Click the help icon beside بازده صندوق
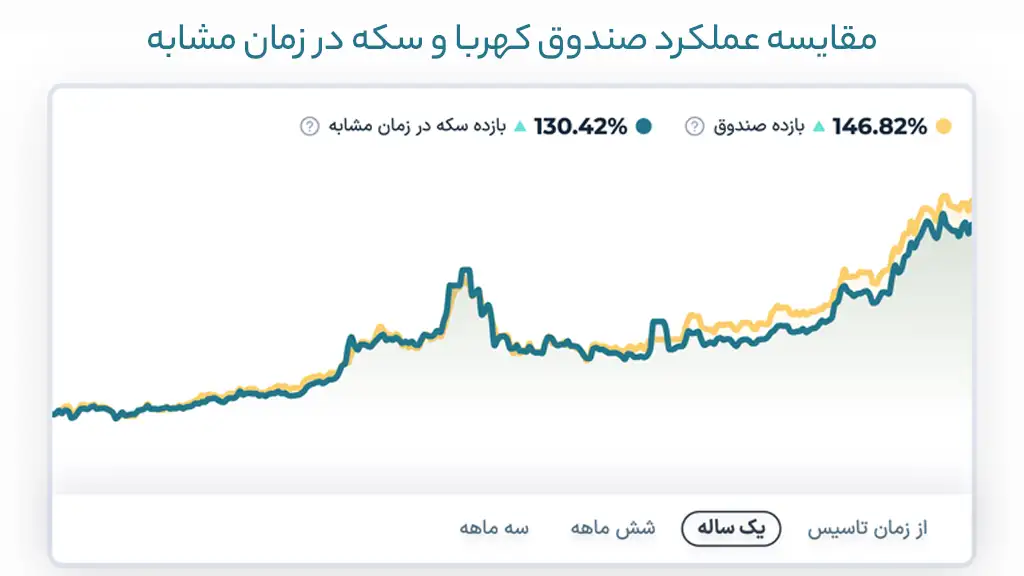 tap(694, 127)
